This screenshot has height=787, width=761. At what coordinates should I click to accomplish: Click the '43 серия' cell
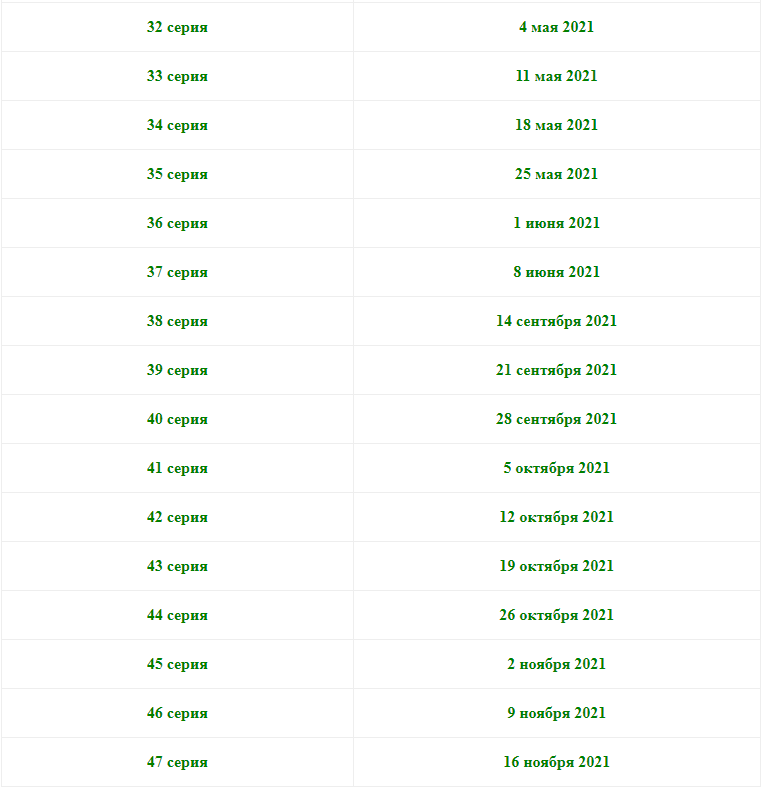coord(177,566)
